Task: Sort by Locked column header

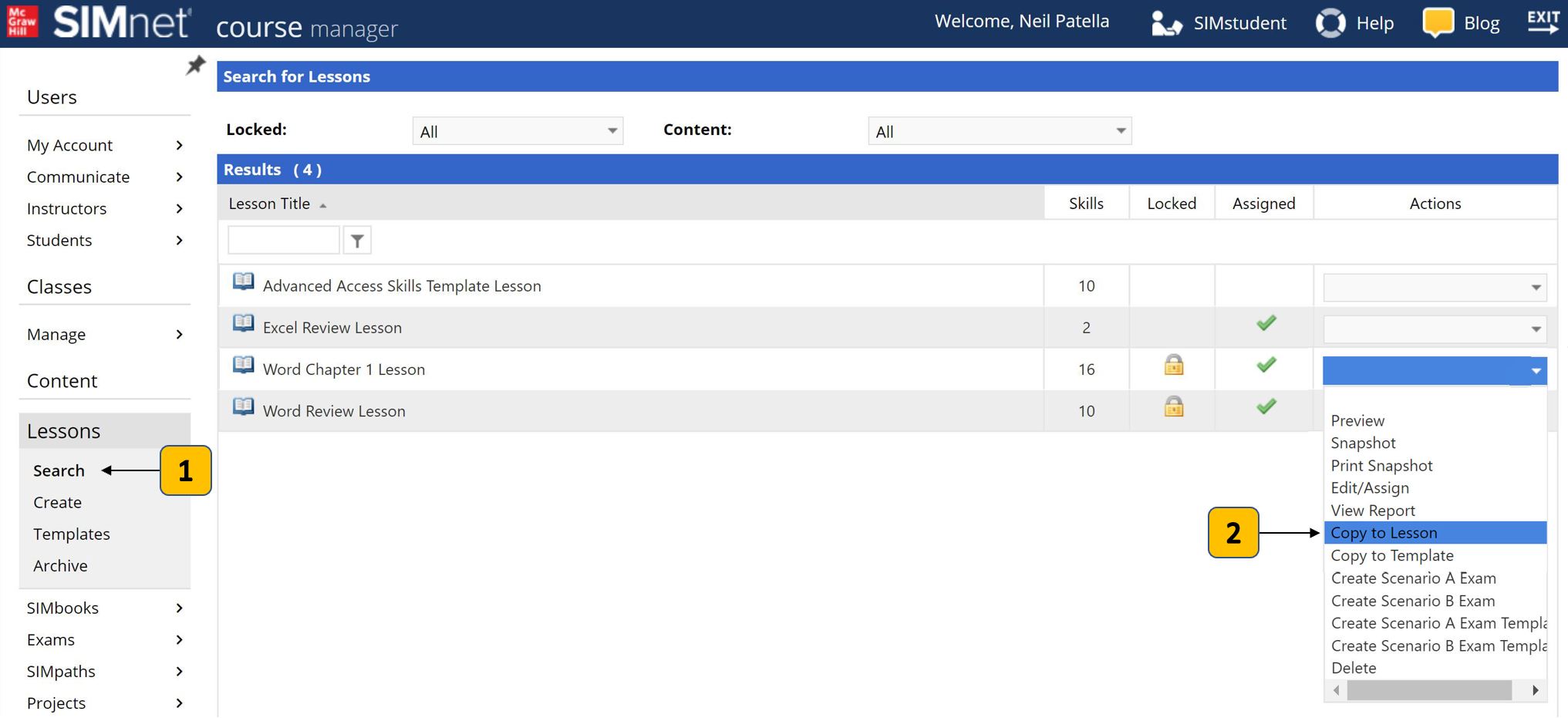Action: [1172, 204]
